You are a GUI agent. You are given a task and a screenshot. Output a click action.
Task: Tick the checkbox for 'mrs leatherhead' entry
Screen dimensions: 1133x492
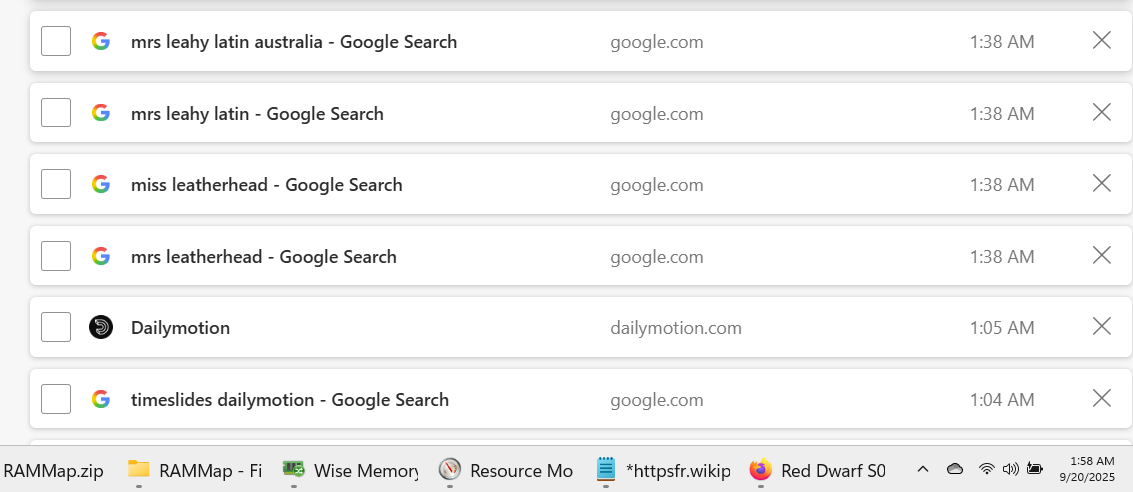click(x=56, y=256)
